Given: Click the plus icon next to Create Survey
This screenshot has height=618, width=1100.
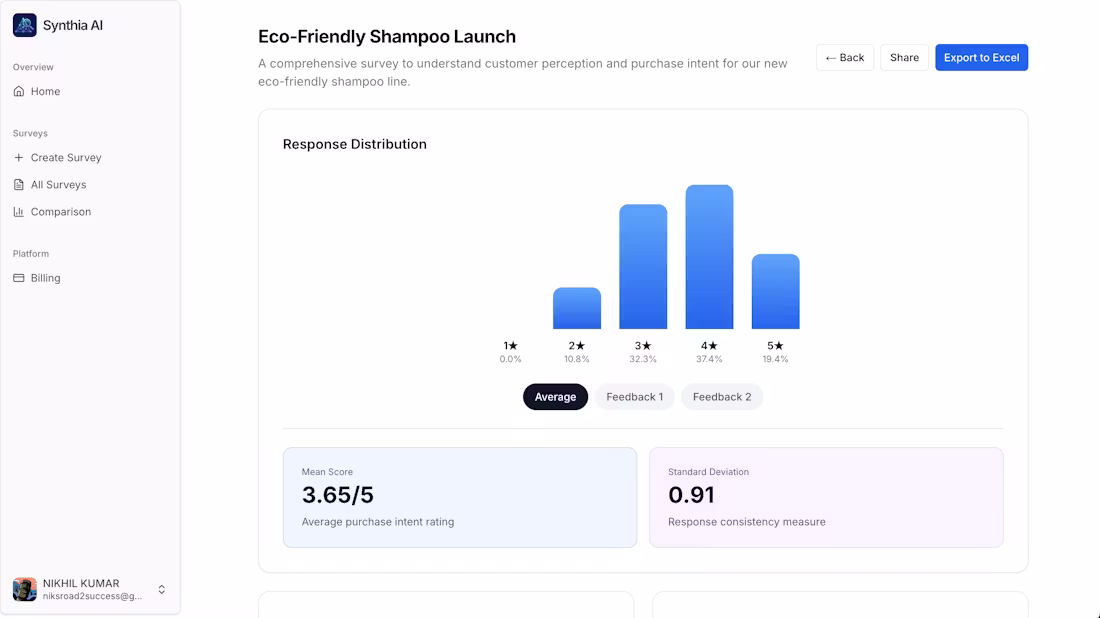Looking at the screenshot, I should (x=20, y=157).
